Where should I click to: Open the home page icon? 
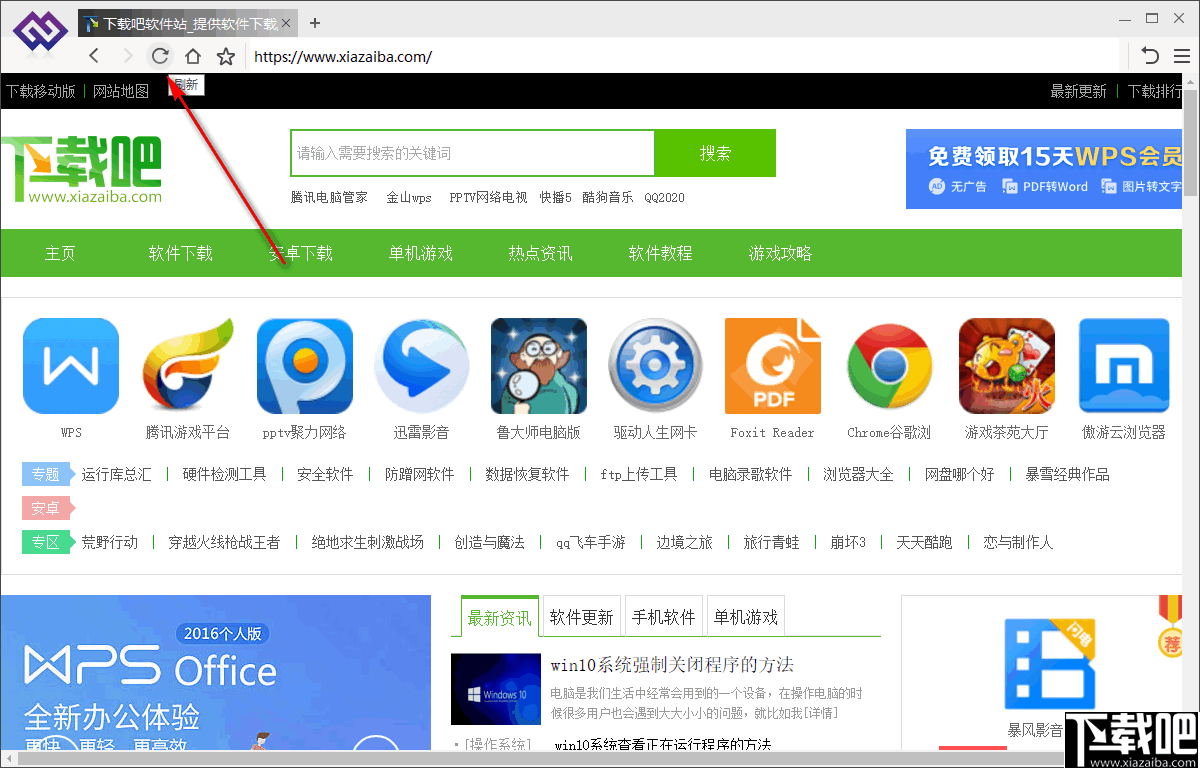[193, 57]
